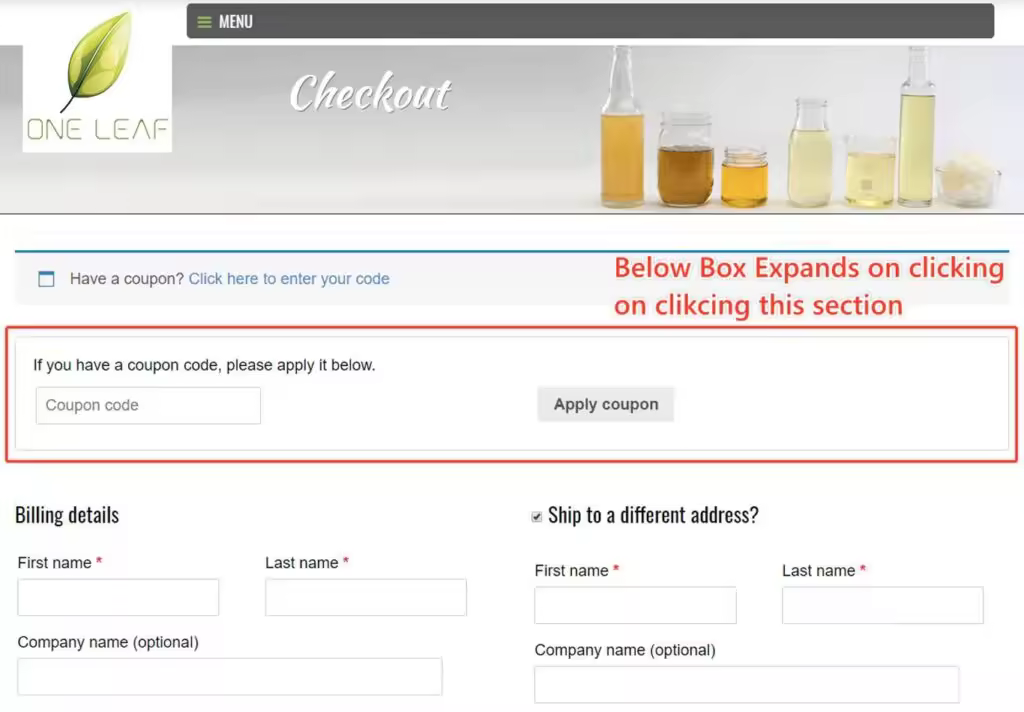The height and width of the screenshot is (712, 1024).
Task: Open the MENU label in navbar
Action: click(x=236, y=22)
